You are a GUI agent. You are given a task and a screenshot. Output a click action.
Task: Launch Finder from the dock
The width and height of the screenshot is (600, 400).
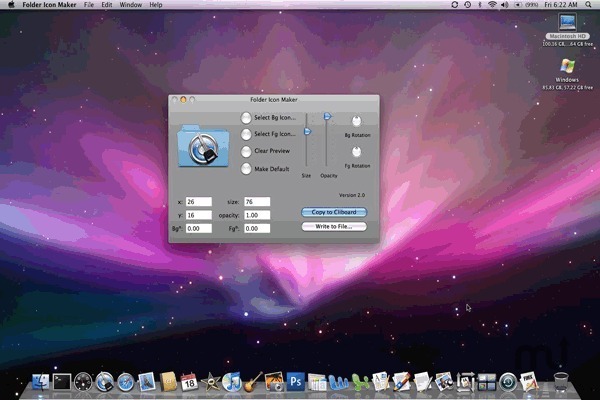tap(40, 381)
